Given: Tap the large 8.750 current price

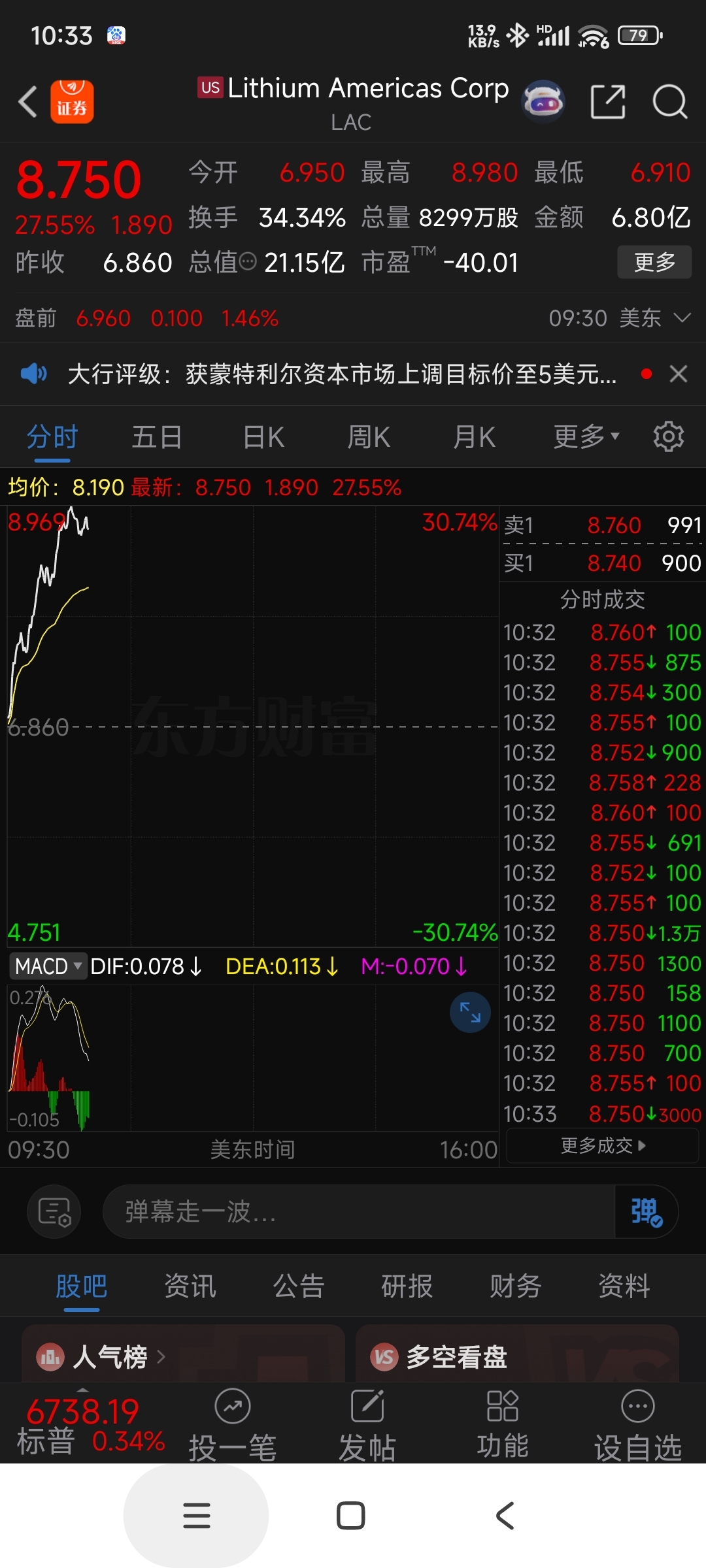Looking at the screenshot, I should [x=78, y=180].
